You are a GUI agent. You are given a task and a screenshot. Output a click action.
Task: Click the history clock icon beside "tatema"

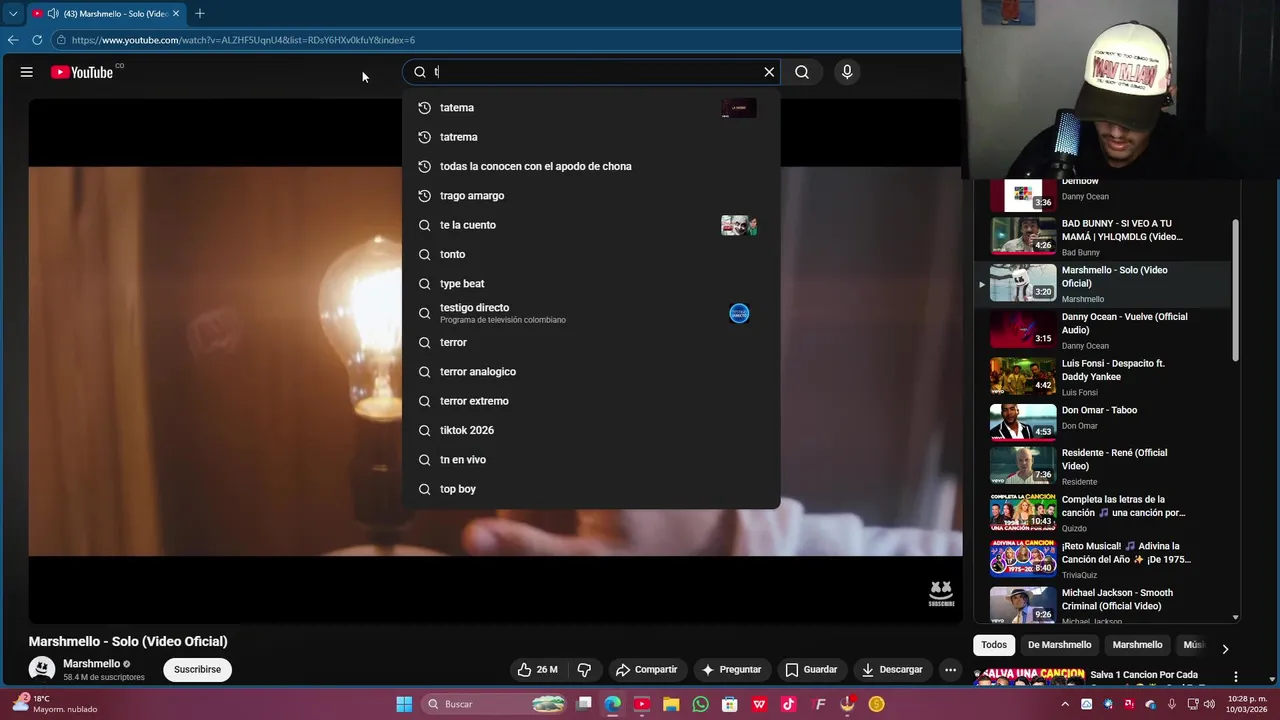click(424, 108)
